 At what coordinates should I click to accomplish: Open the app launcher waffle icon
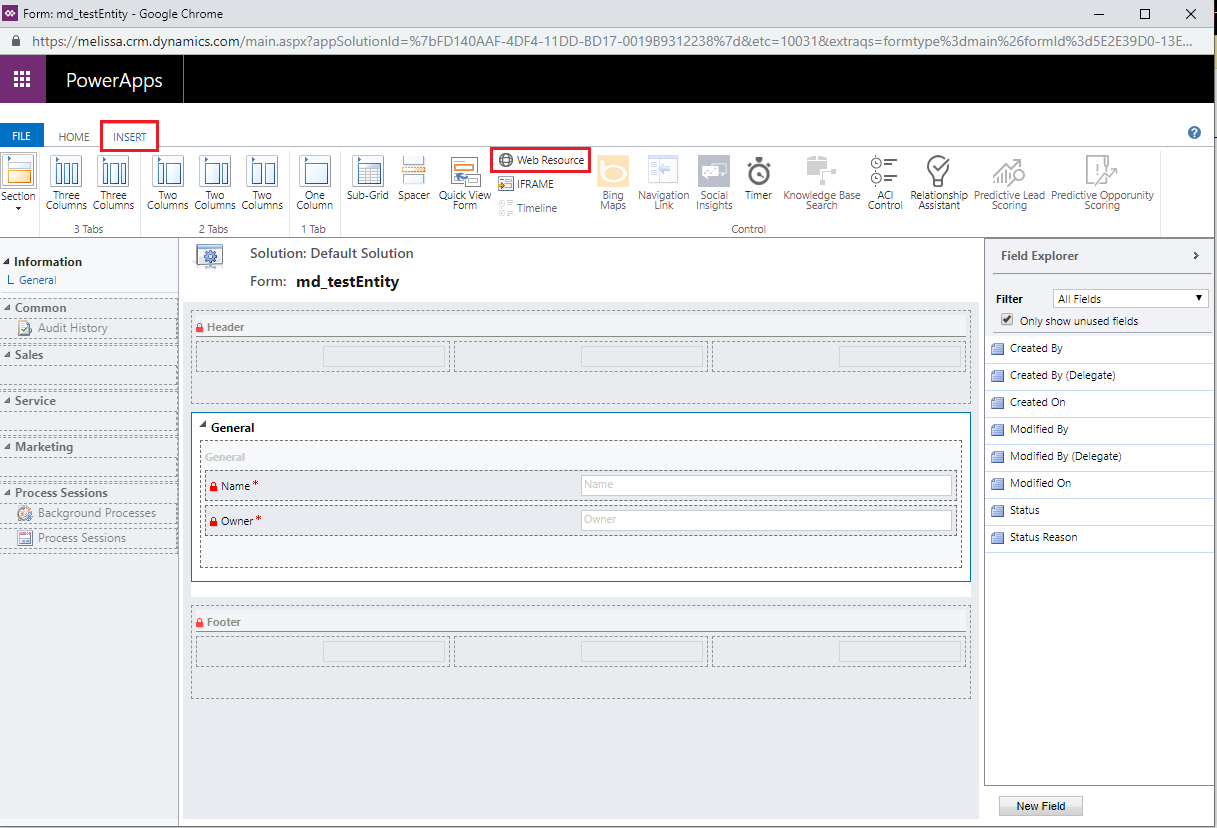coord(22,80)
